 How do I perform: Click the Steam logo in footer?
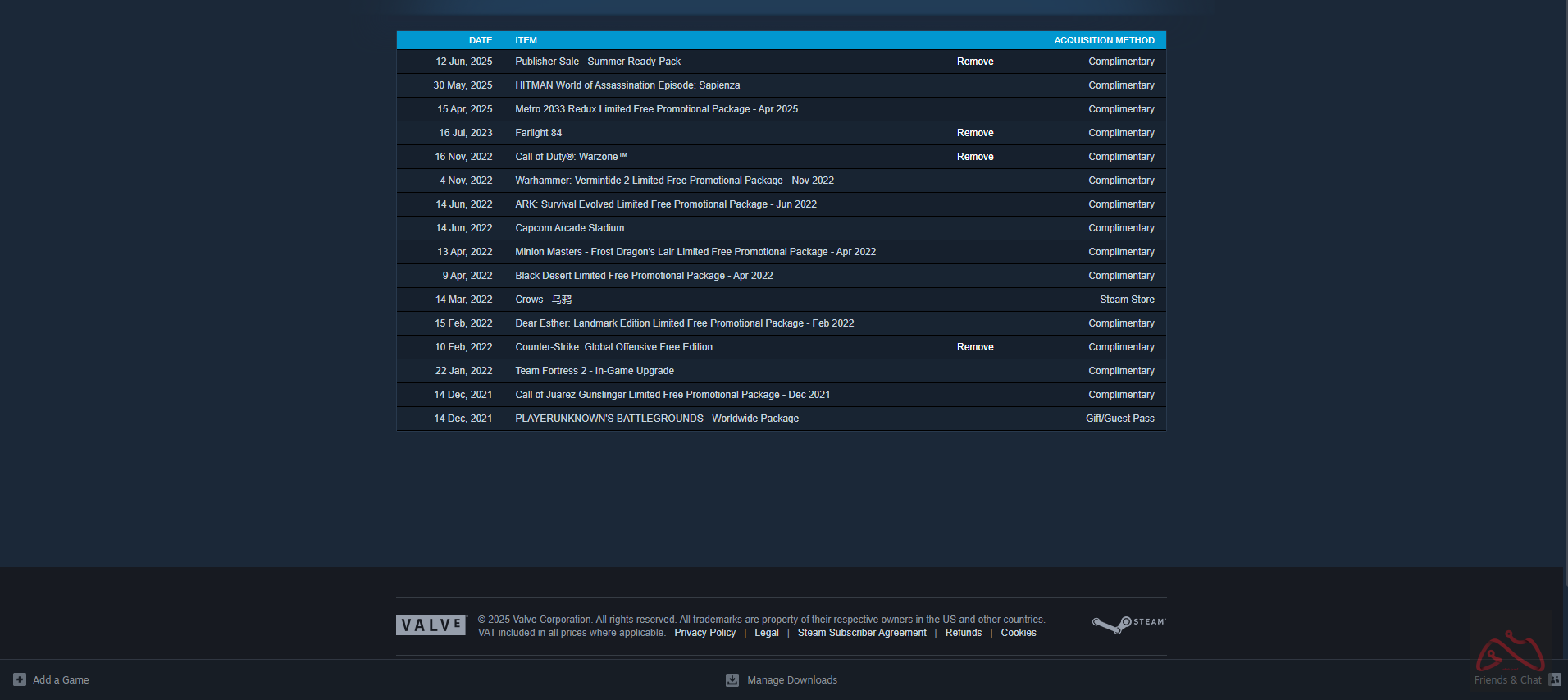coord(1128,625)
